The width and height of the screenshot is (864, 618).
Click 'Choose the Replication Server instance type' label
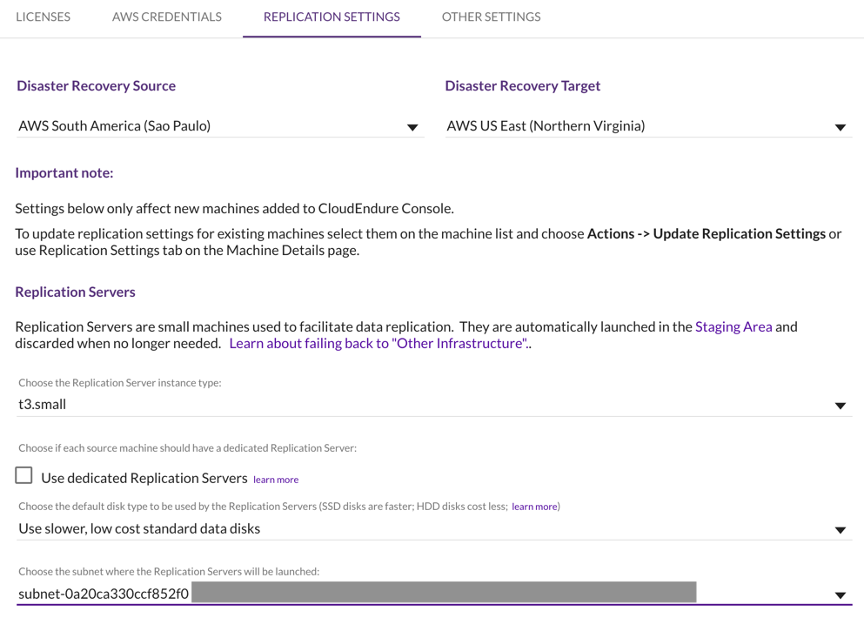[120, 383]
